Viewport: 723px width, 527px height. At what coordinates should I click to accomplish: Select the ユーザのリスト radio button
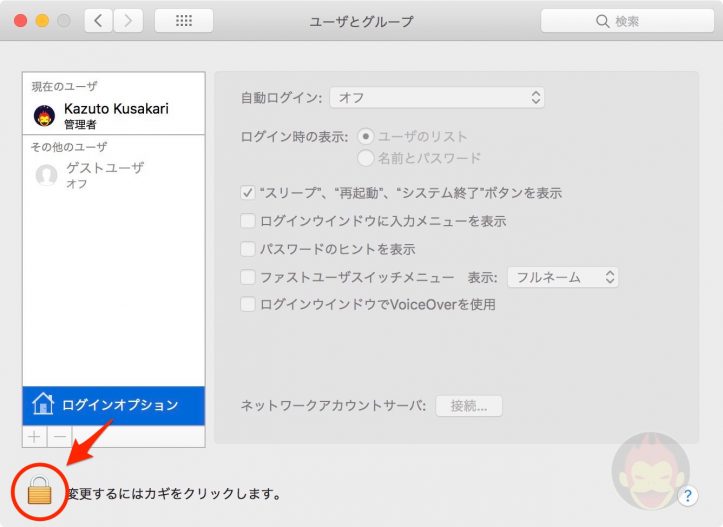coord(365,136)
